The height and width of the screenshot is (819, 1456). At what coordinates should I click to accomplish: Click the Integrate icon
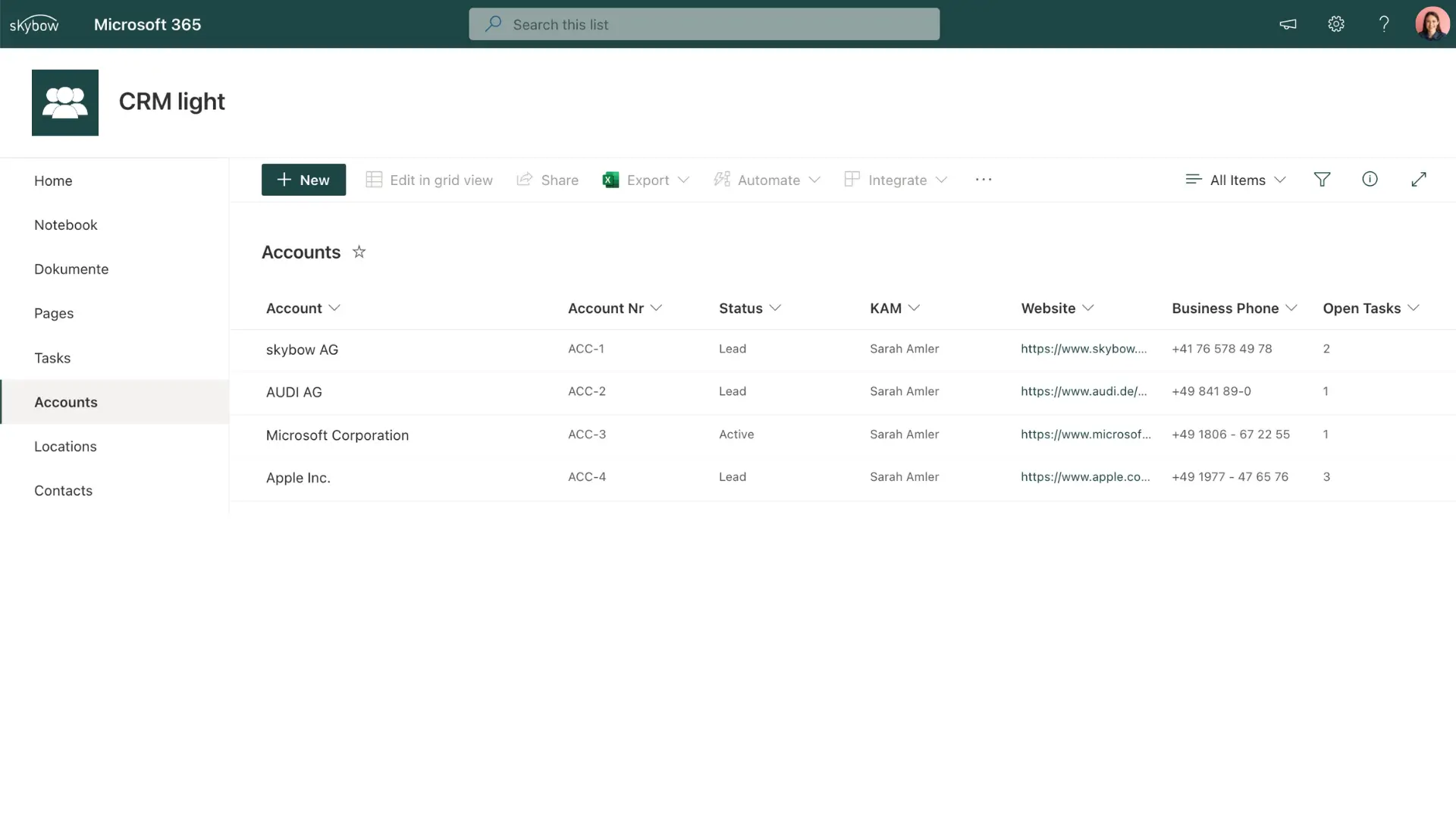click(x=851, y=180)
